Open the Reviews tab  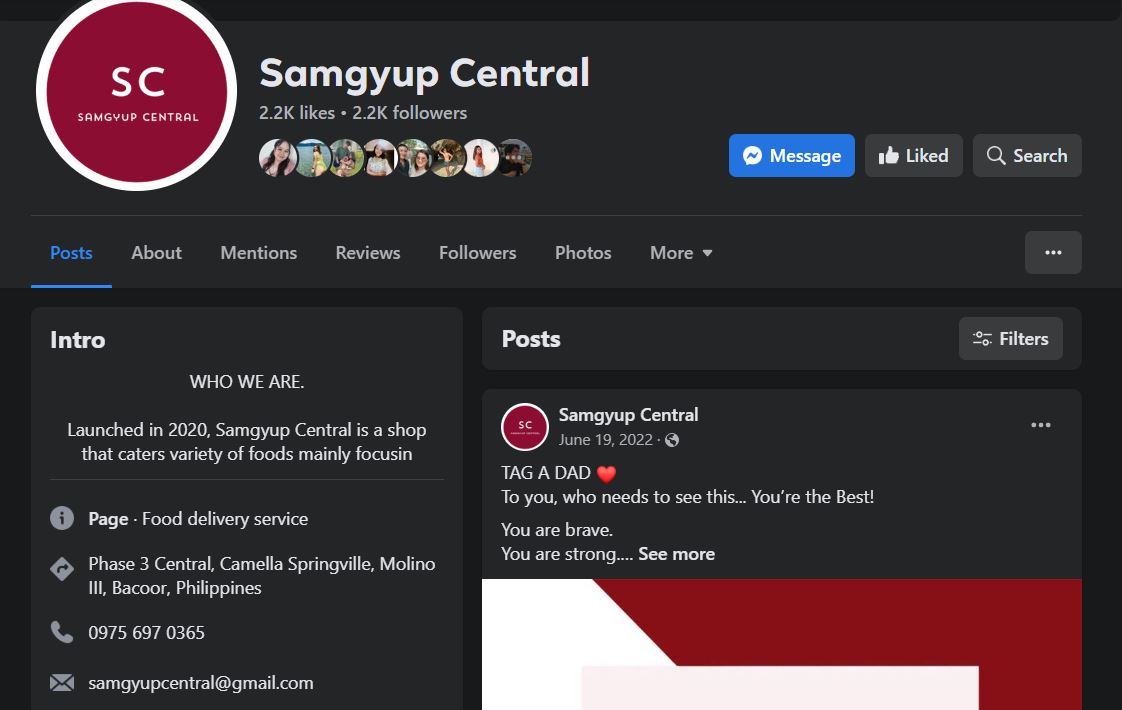point(368,253)
